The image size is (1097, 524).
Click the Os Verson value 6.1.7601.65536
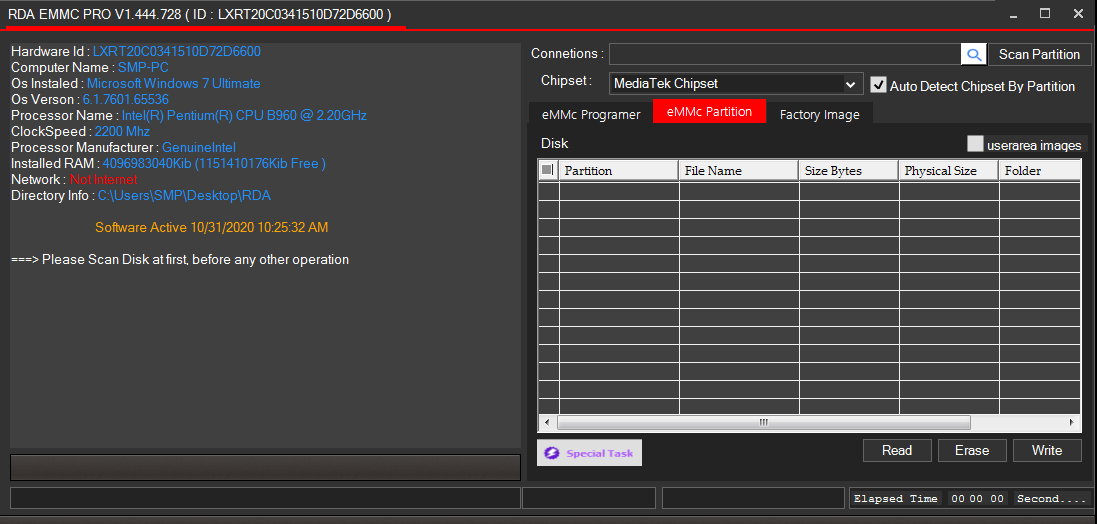click(125, 99)
